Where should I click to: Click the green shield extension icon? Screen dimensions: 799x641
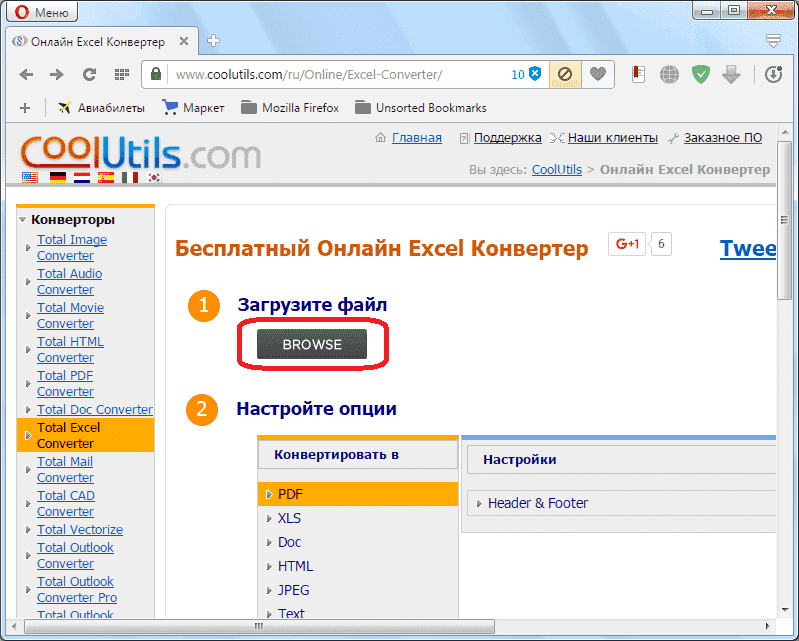coord(701,75)
